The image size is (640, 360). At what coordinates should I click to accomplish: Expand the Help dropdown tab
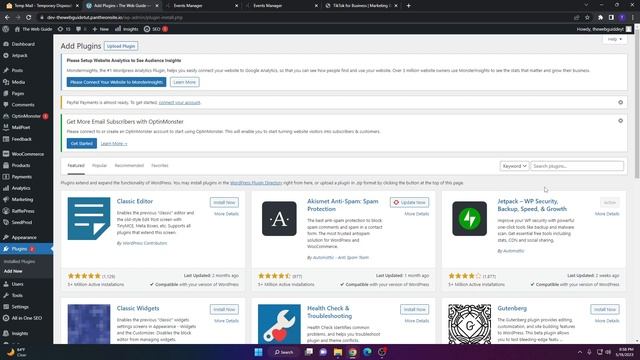[x=614, y=39]
